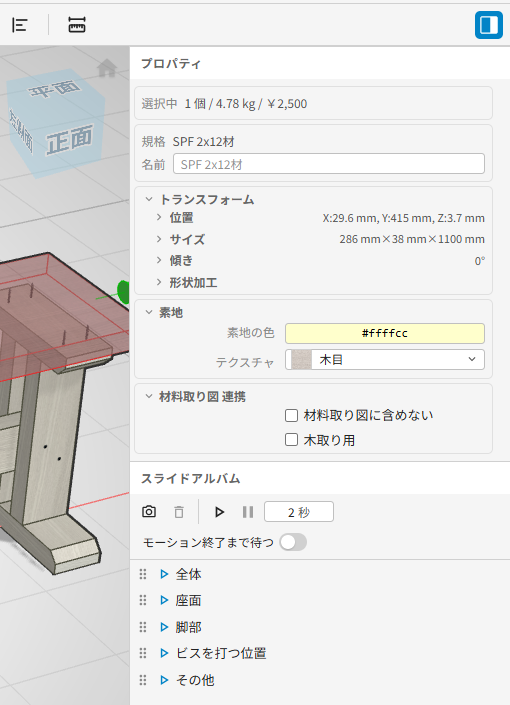Expand the 形状加工 row
The image size is (510, 705).
[159, 282]
